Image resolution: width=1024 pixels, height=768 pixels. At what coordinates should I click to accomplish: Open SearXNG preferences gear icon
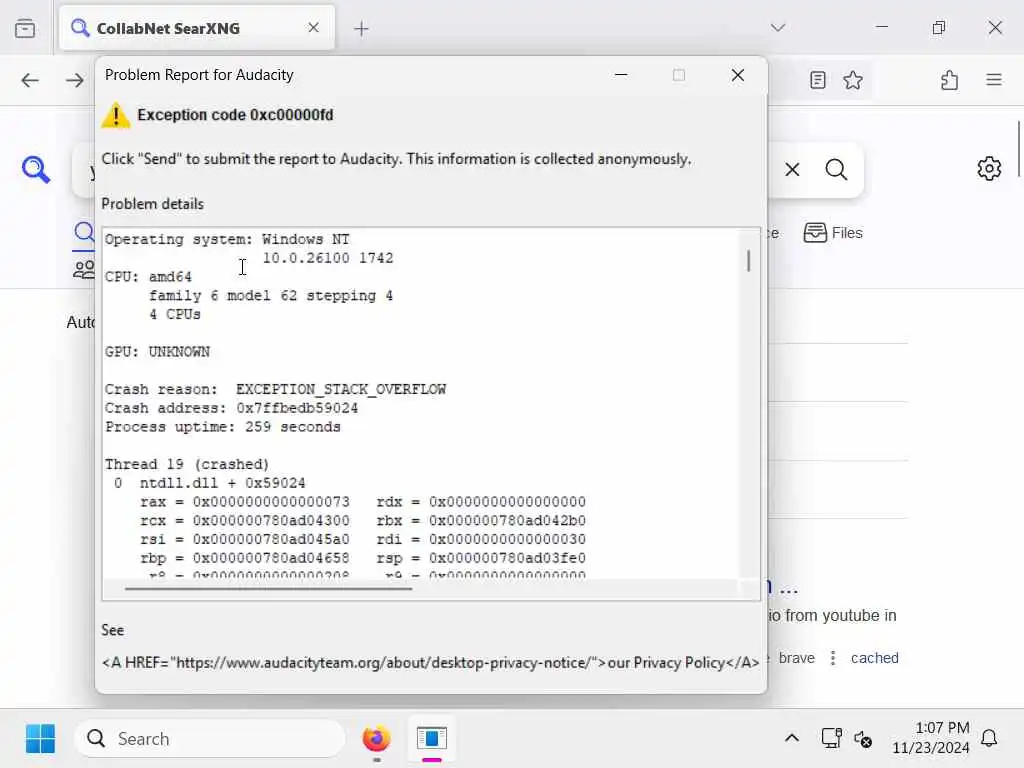click(x=989, y=168)
